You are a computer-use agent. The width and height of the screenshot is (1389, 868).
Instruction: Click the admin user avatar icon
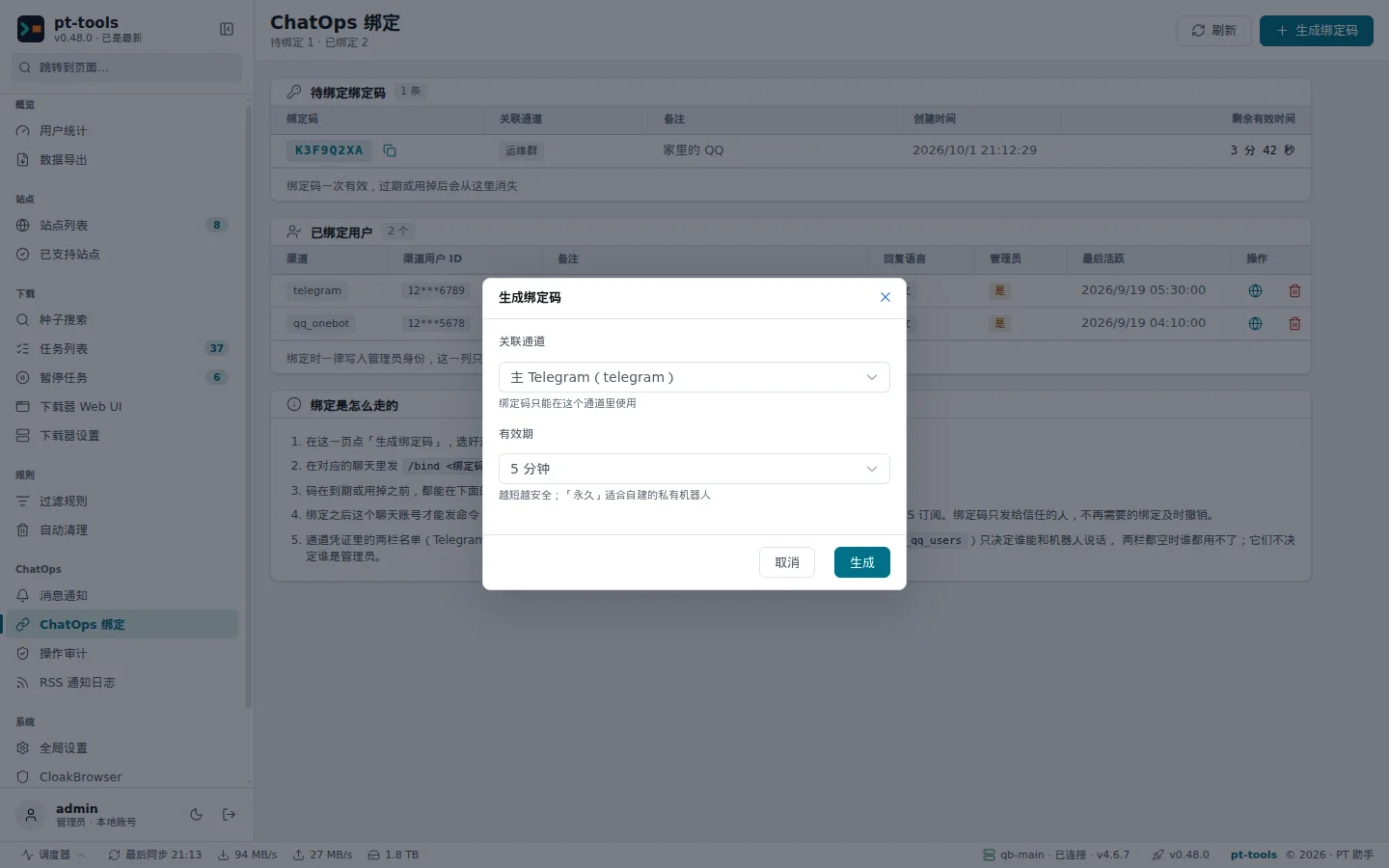click(x=31, y=815)
